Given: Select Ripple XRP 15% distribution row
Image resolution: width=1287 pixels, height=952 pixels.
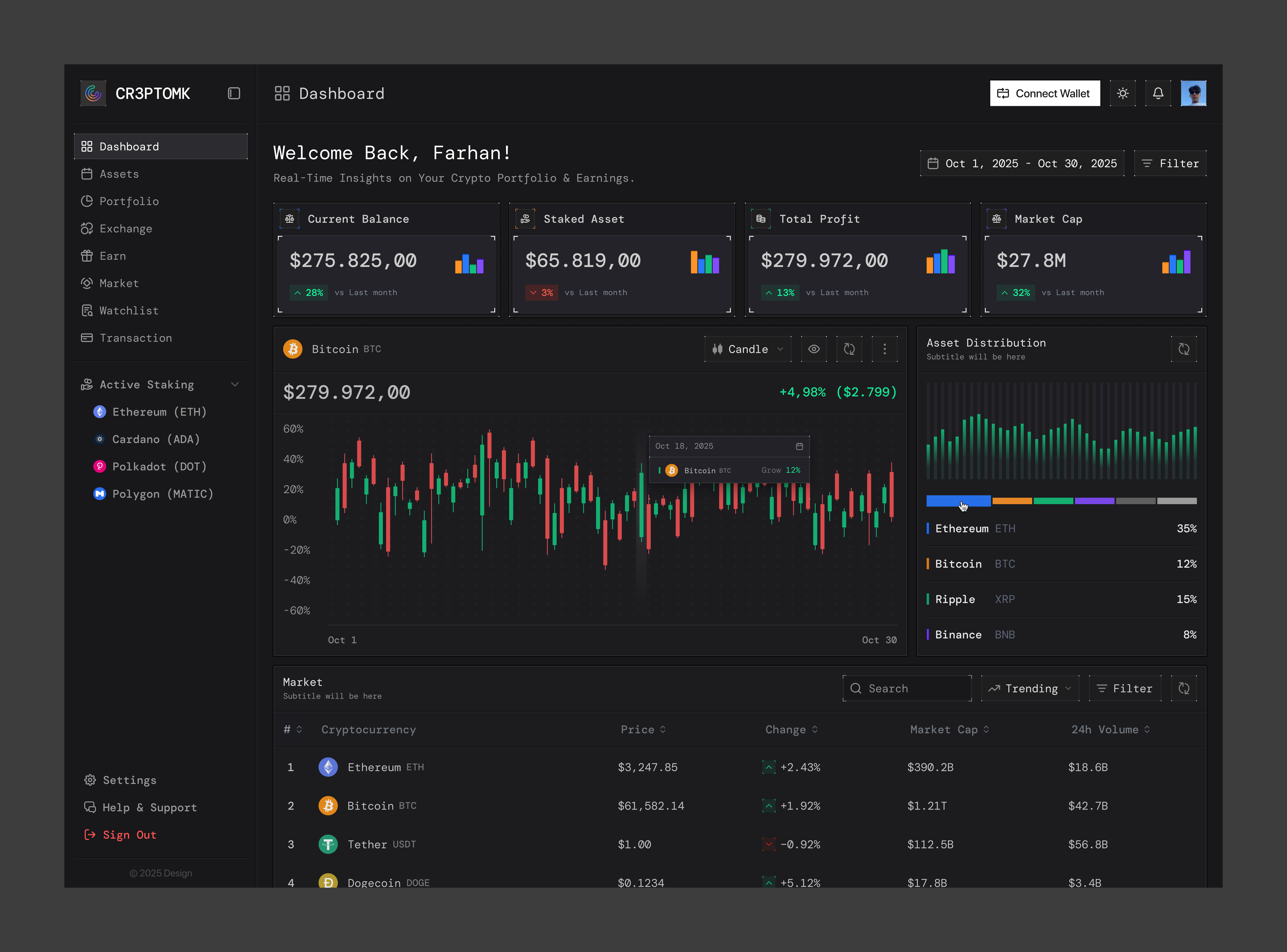Looking at the screenshot, I should [1062, 599].
